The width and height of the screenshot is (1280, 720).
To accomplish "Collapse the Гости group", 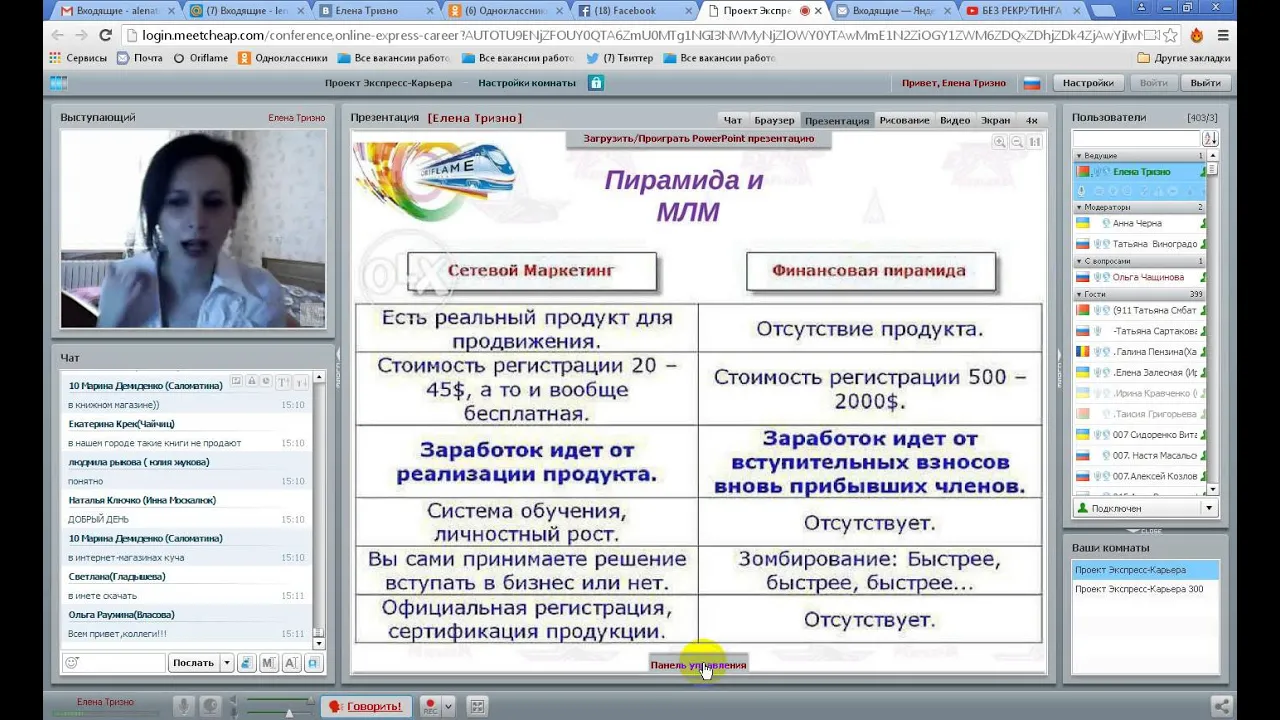I will (1079, 295).
